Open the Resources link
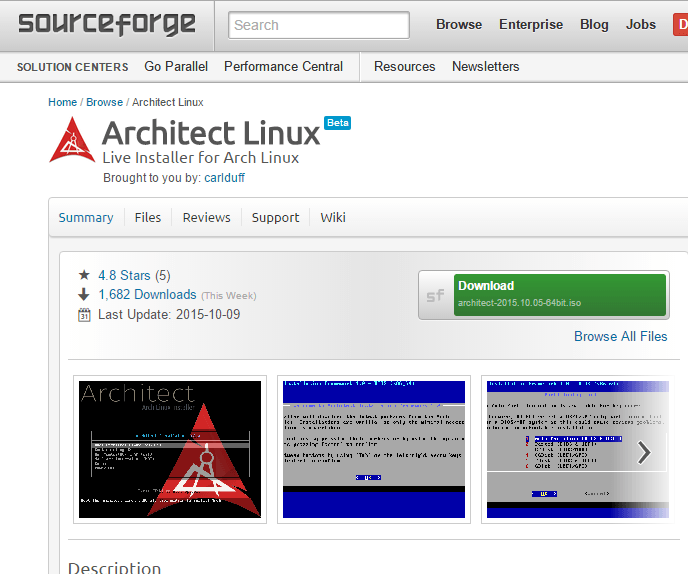Image resolution: width=688 pixels, height=574 pixels. [x=405, y=66]
